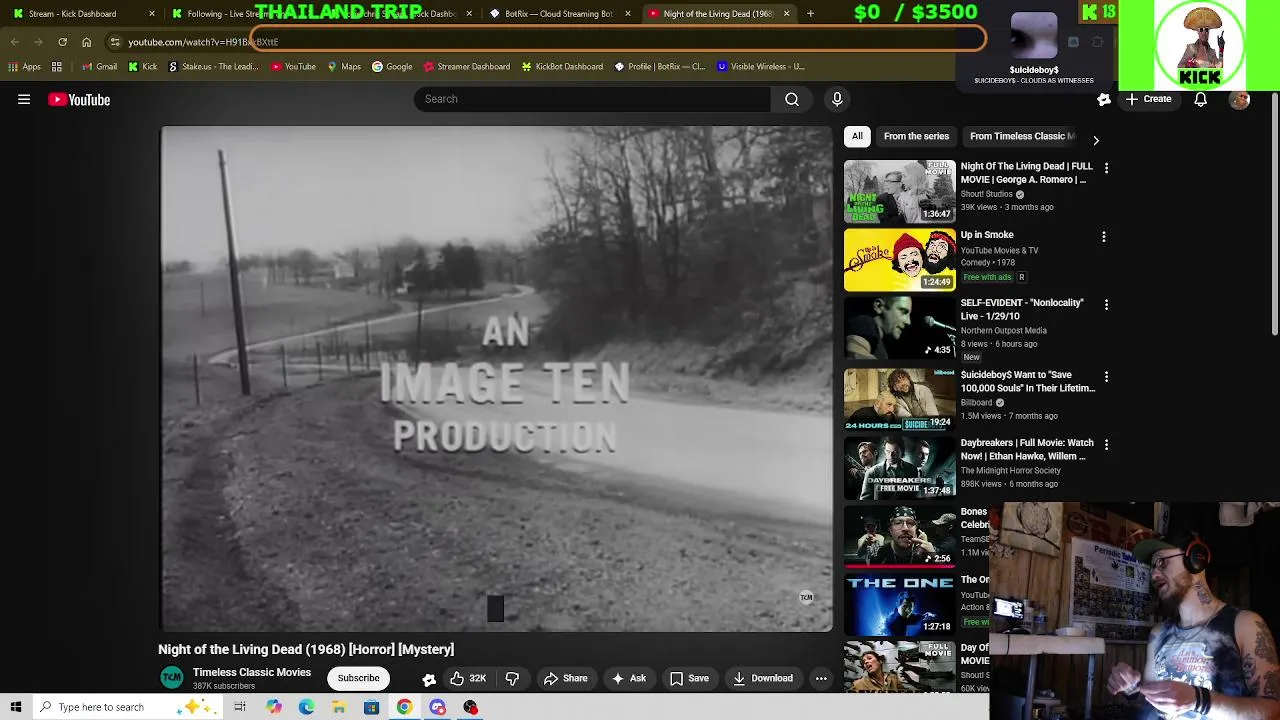Open Task View on taskbar
1280x720 pixels.
(240, 707)
